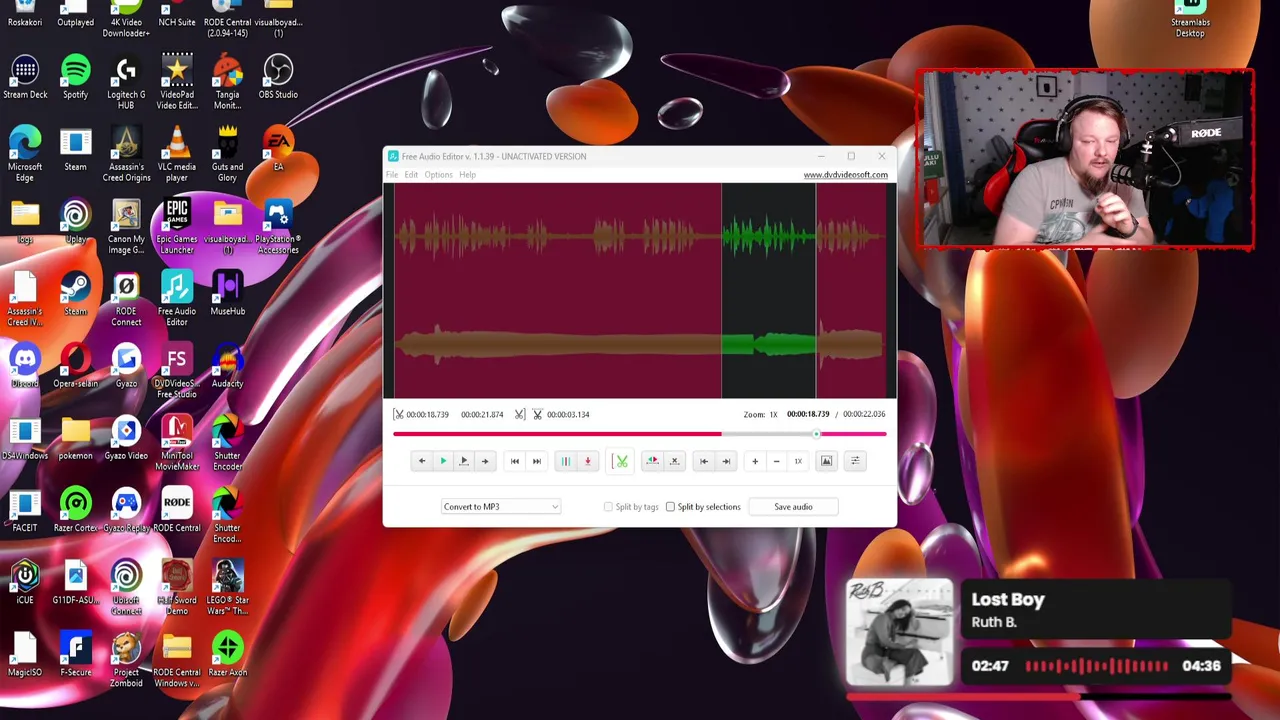Click the end time field 00:00:21.874

[482, 414]
